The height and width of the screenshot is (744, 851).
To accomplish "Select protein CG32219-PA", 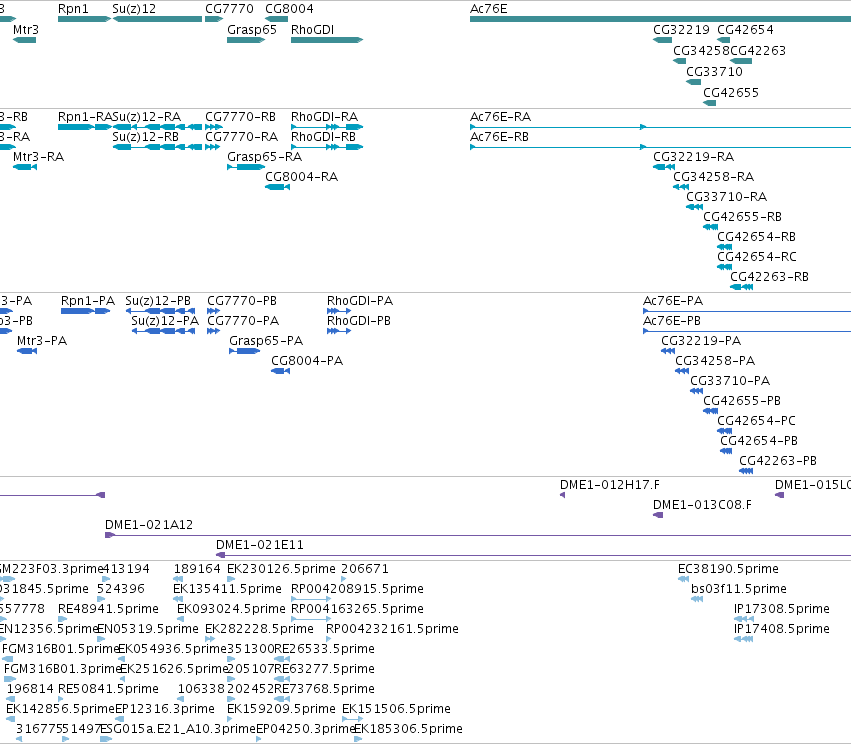I will pyautogui.click(x=701, y=341).
